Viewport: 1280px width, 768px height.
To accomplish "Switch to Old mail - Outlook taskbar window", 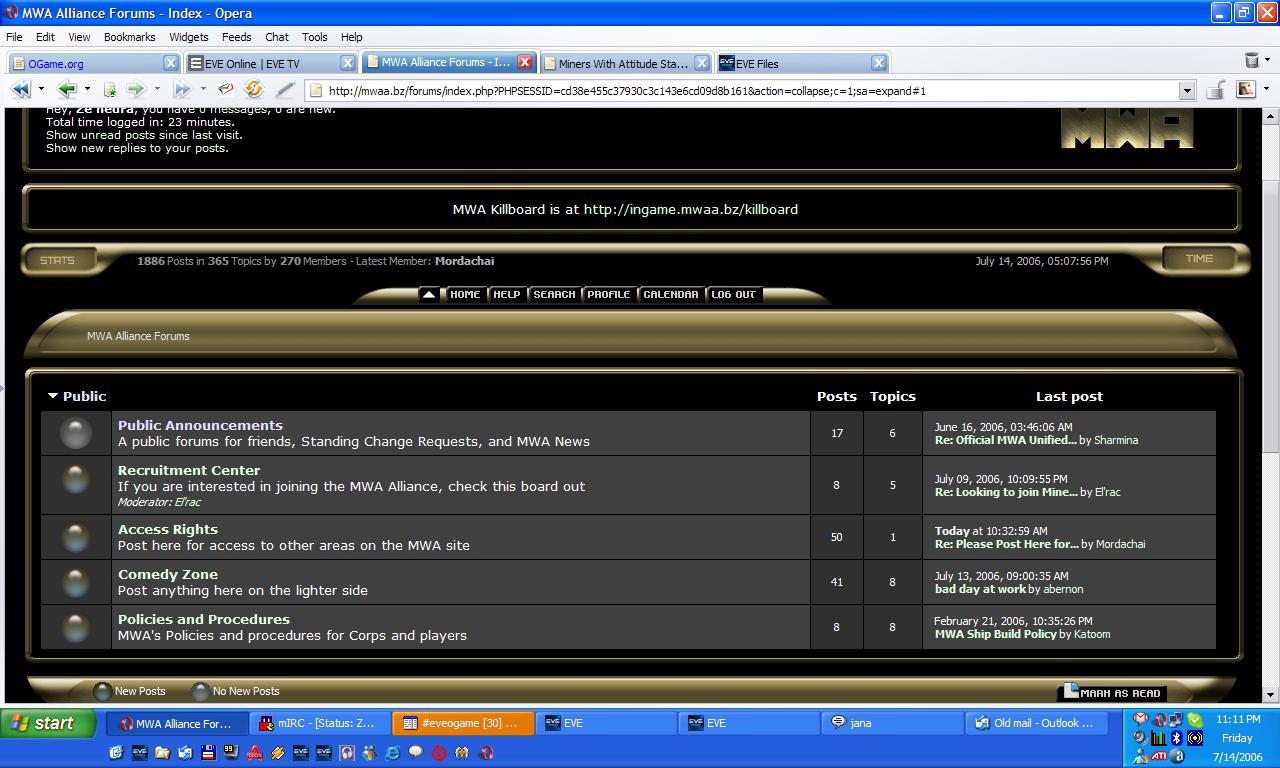I will coord(1036,723).
